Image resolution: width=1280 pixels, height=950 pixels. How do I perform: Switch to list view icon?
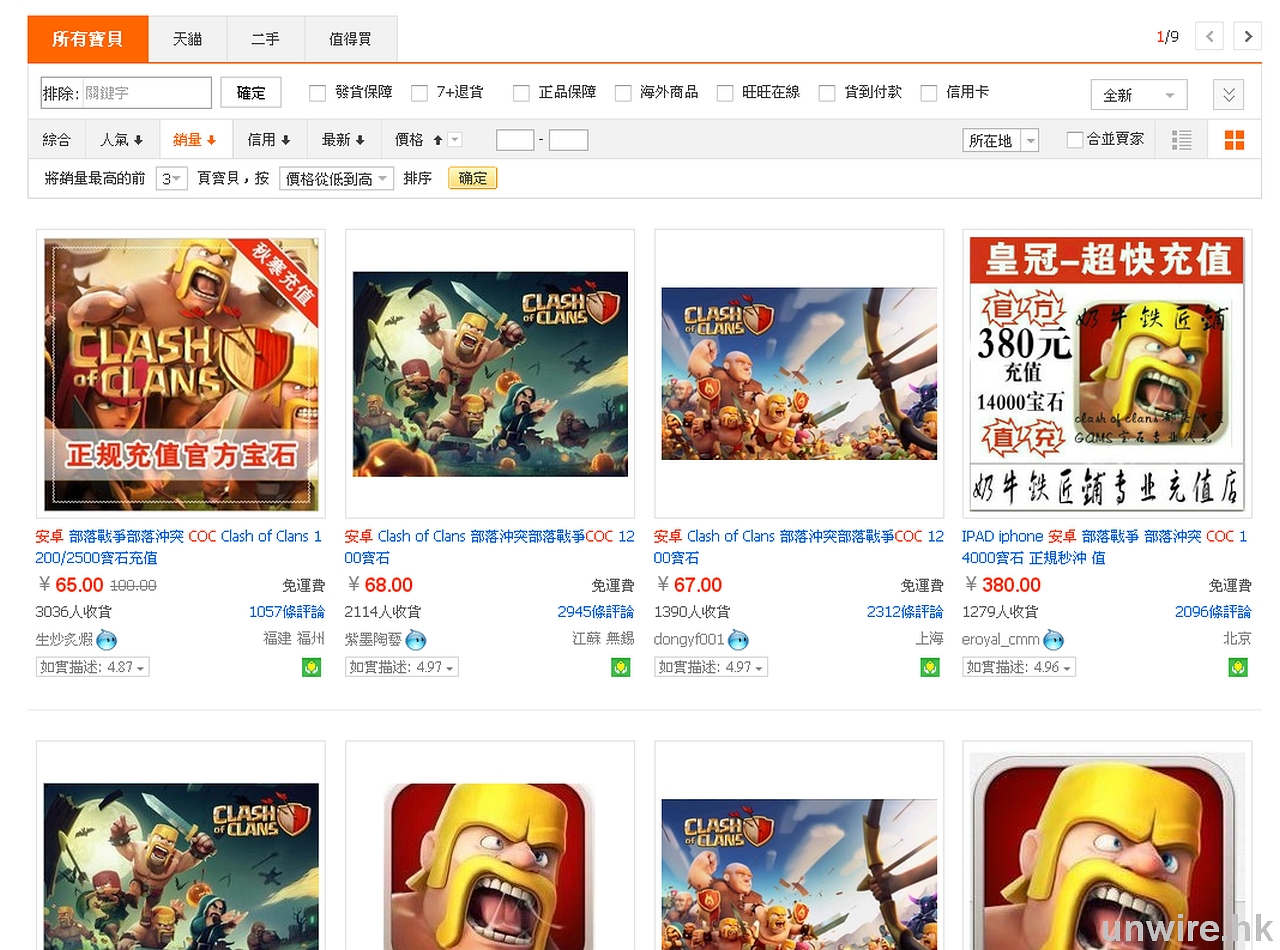click(x=1182, y=140)
